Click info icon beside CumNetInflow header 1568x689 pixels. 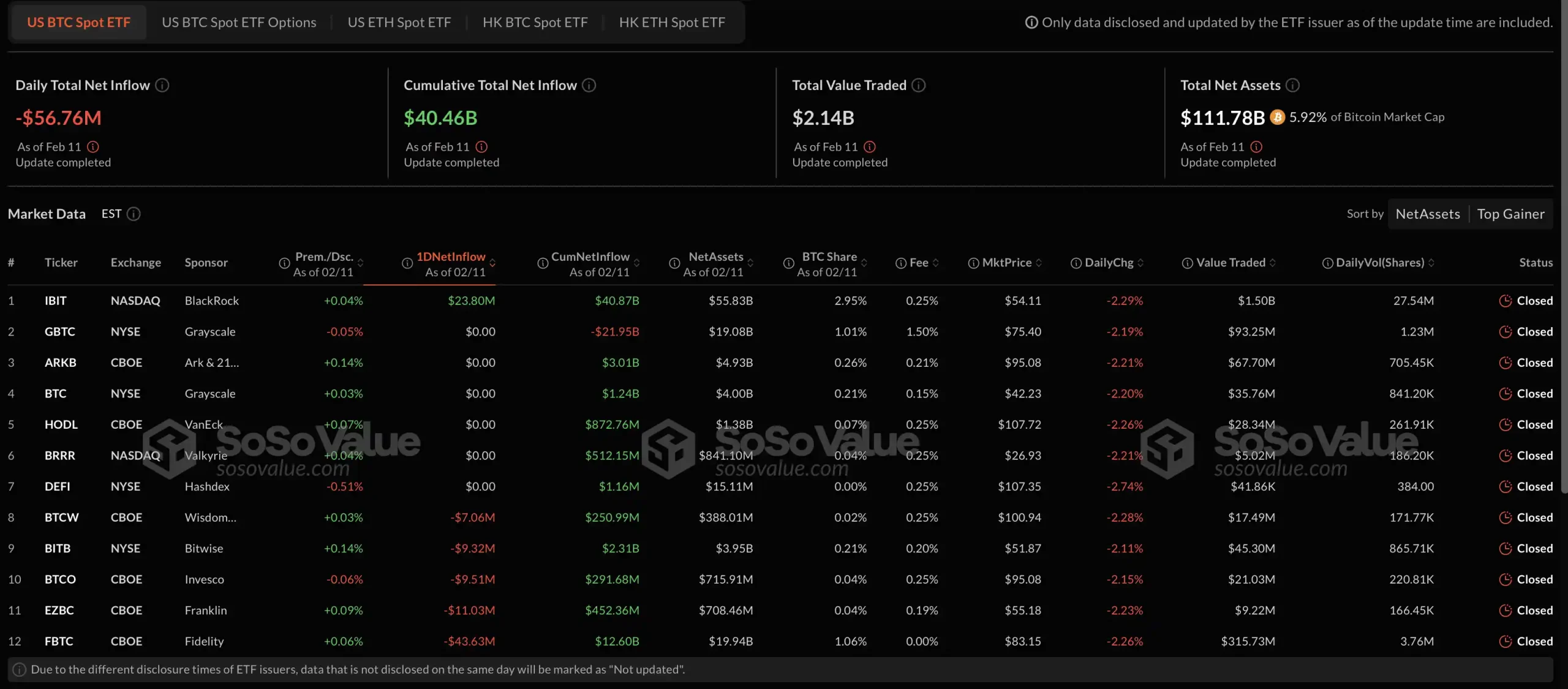pyautogui.click(x=543, y=263)
